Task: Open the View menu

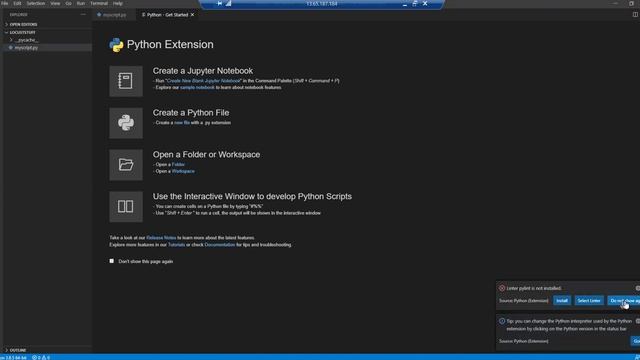Action: pos(55,3)
